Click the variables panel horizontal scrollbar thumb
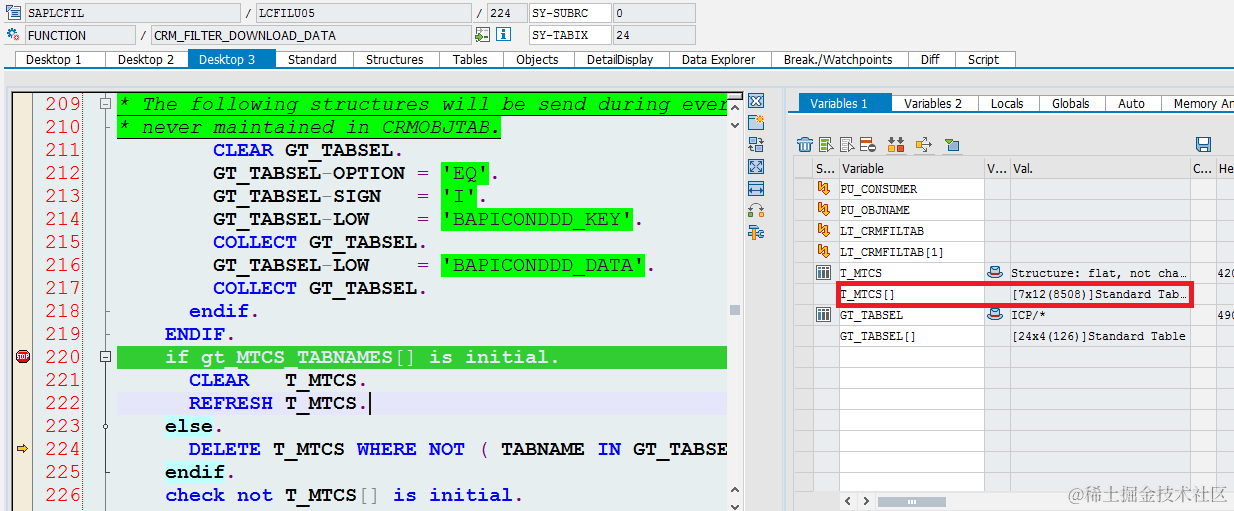The image size is (1234, 511). [912, 501]
